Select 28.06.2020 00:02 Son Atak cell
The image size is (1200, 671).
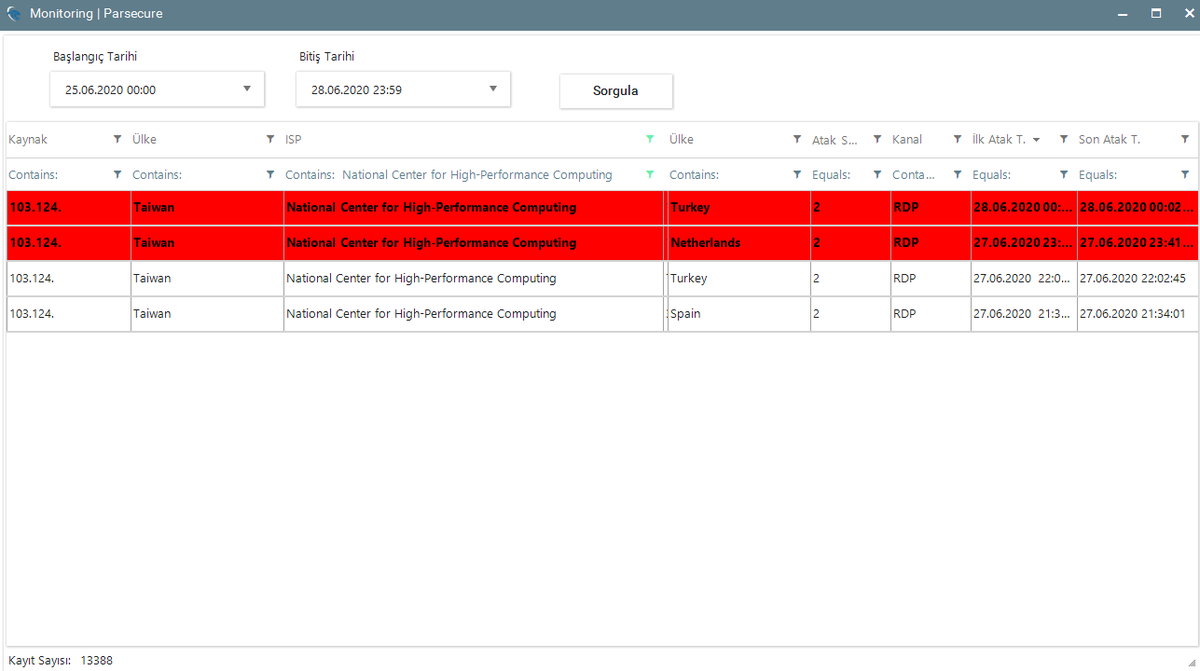point(1137,208)
